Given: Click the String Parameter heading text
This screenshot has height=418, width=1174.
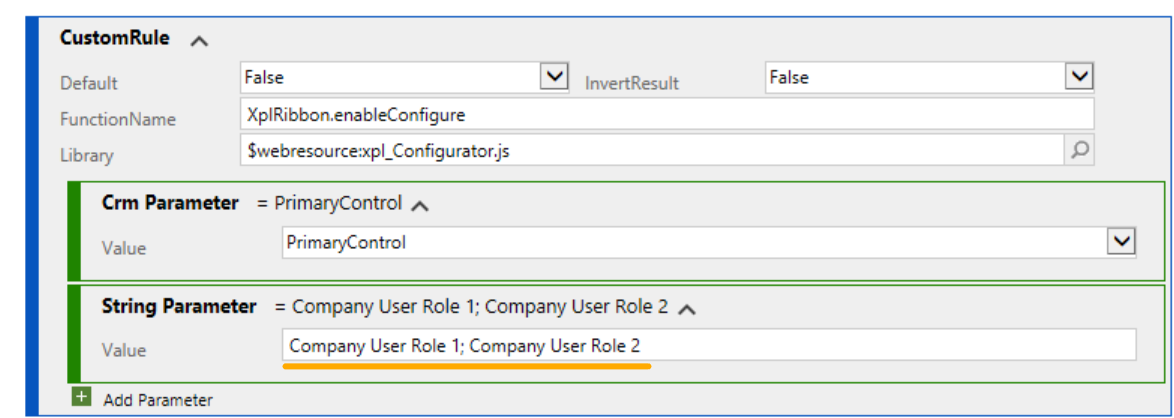Looking at the screenshot, I should [x=179, y=306].
